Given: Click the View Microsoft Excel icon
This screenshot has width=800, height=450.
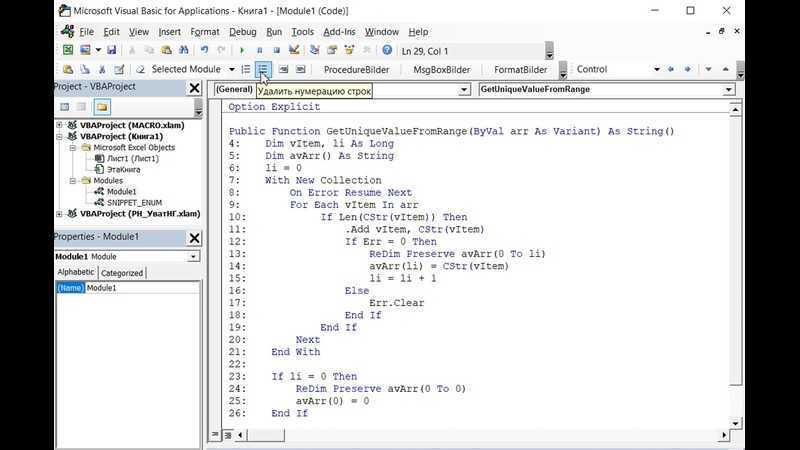Looking at the screenshot, I should click(68, 50).
